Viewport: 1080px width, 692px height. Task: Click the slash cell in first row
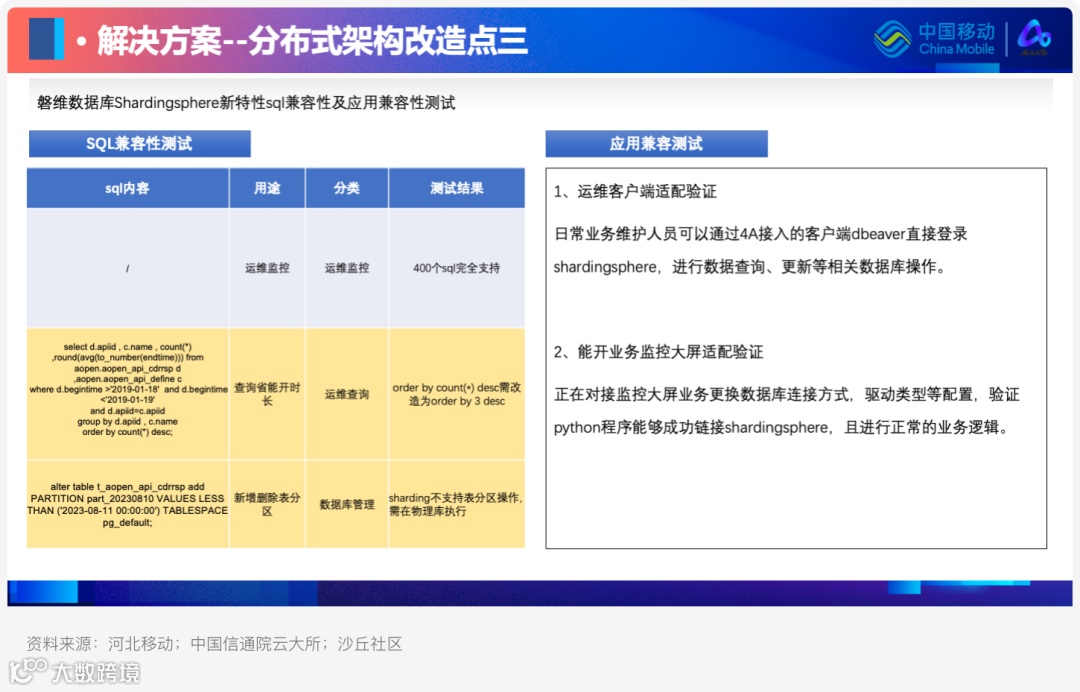coord(127,268)
